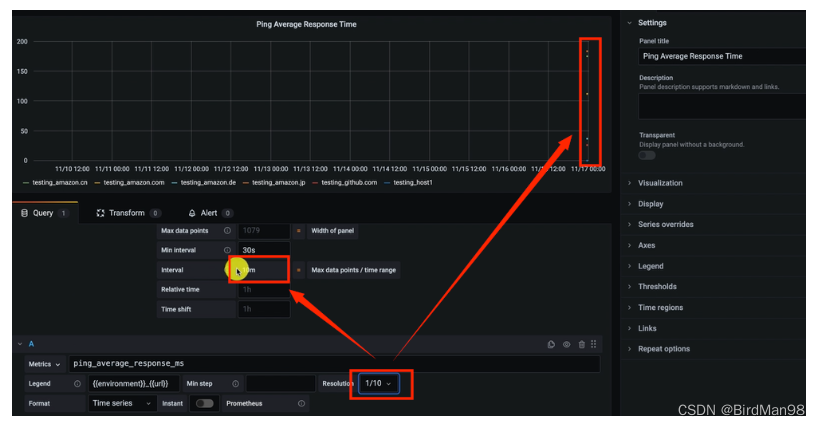Click testing_amazon.jp legend color swatch
This screenshot has width=821, height=426.
tap(246, 183)
